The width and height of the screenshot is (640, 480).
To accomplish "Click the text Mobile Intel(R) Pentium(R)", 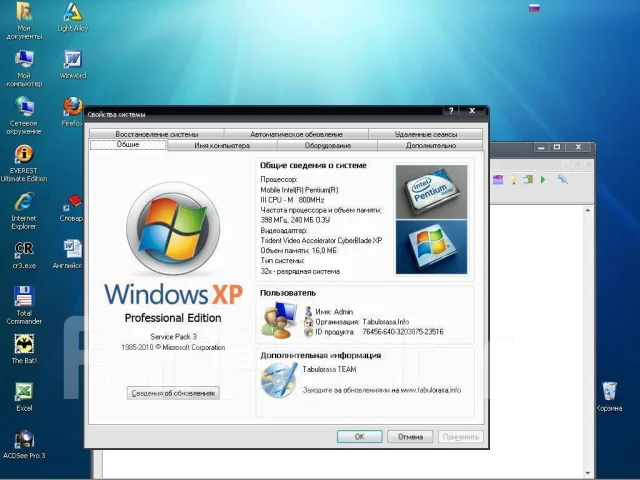I will coord(299,190).
